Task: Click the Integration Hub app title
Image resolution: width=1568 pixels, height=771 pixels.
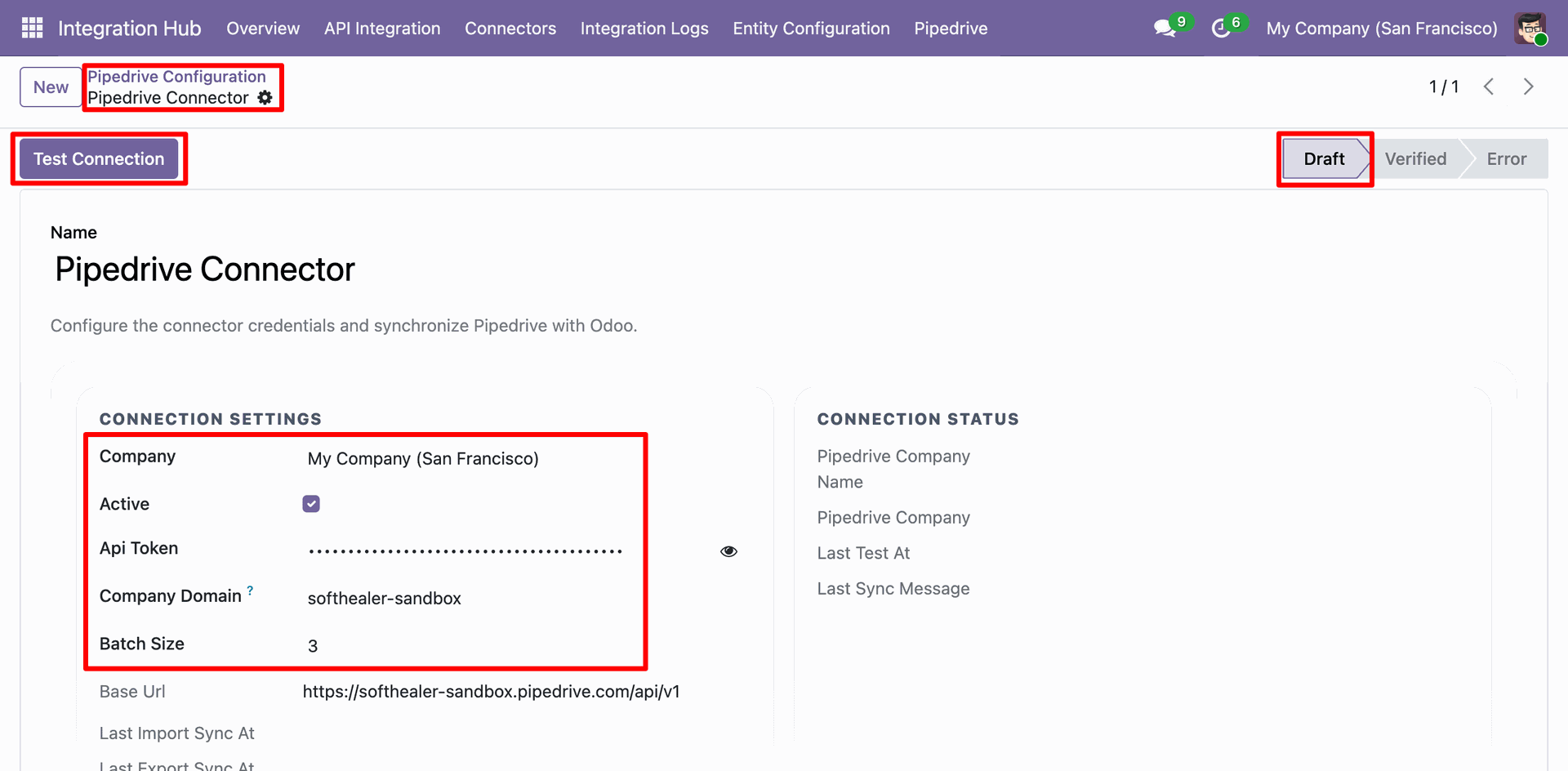Action: pos(129,28)
